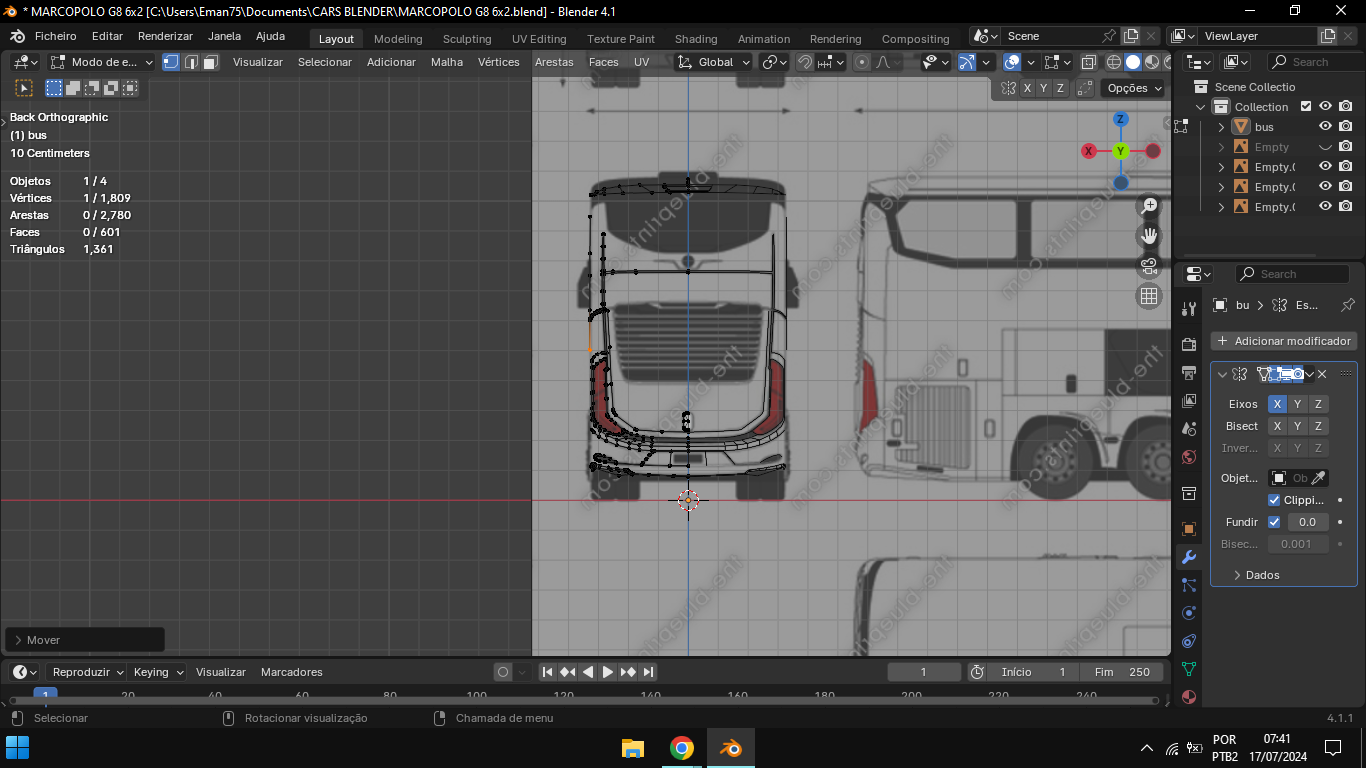The image size is (1366, 768).
Task: Click the Fundir distance value field
Action: coord(1307,522)
